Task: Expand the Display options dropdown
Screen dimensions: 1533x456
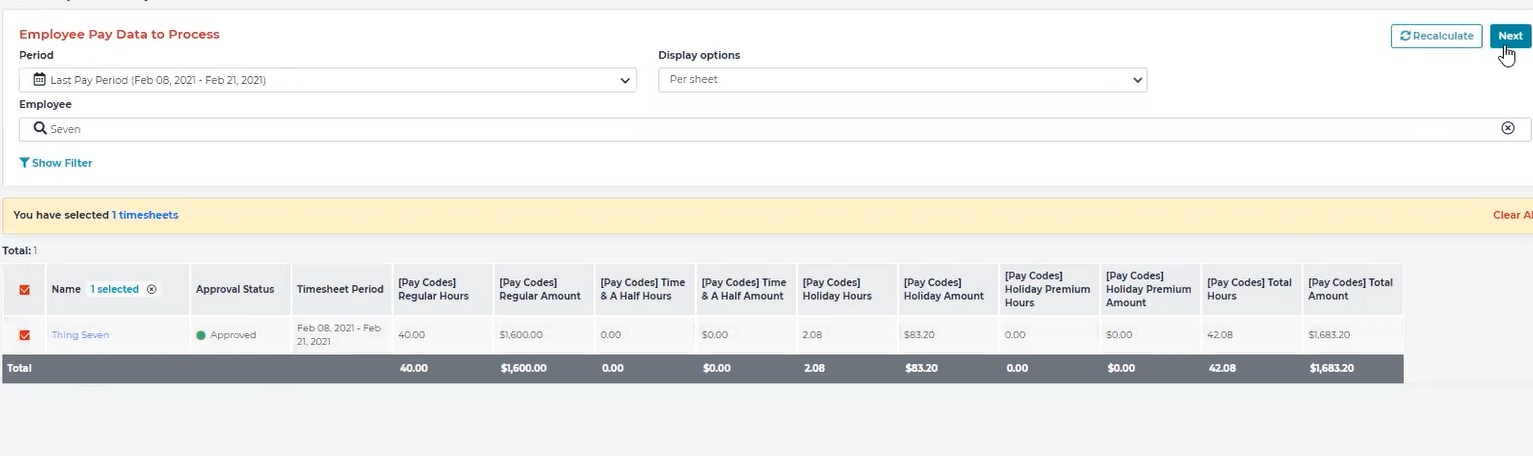Action: pos(902,80)
